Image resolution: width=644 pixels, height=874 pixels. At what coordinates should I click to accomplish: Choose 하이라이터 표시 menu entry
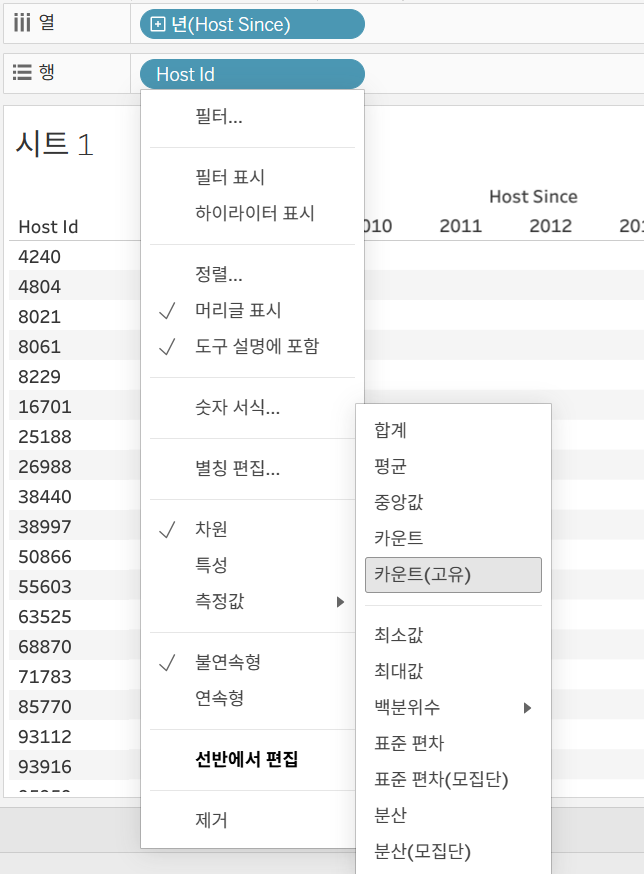254,213
